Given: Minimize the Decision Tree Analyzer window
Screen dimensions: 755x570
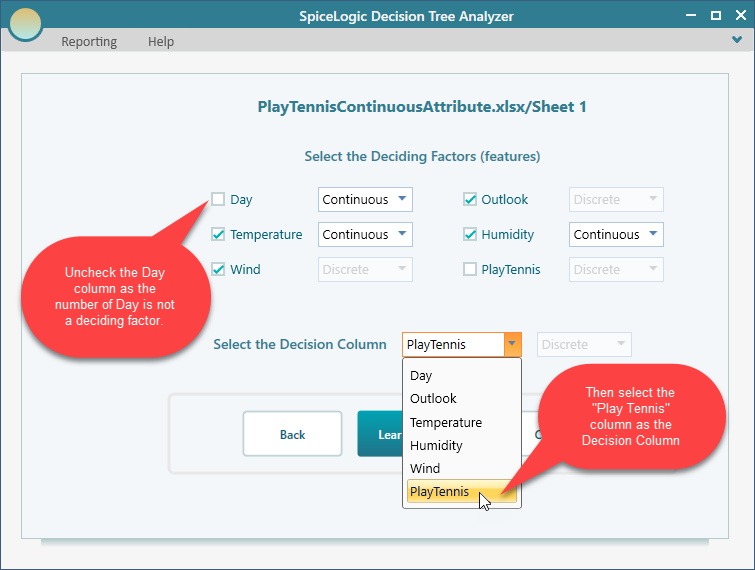Looking at the screenshot, I should click(x=691, y=15).
